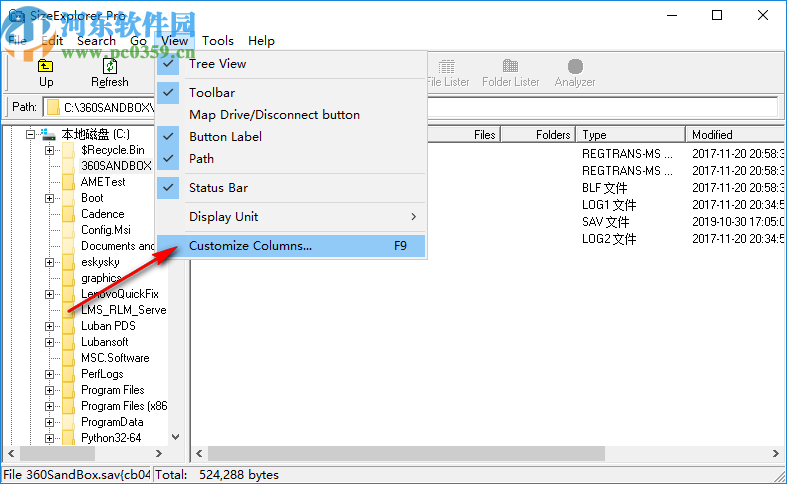Click the AMETest folder icon

69,182
